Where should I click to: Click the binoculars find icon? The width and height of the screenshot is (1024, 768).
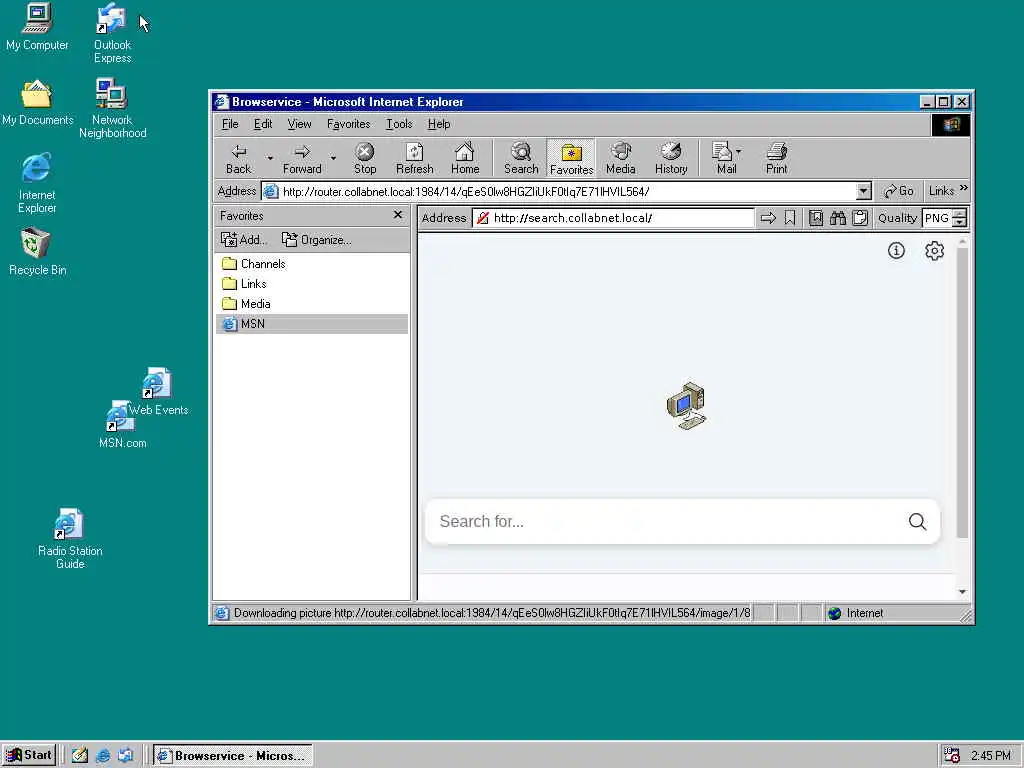[x=838, y=218]
